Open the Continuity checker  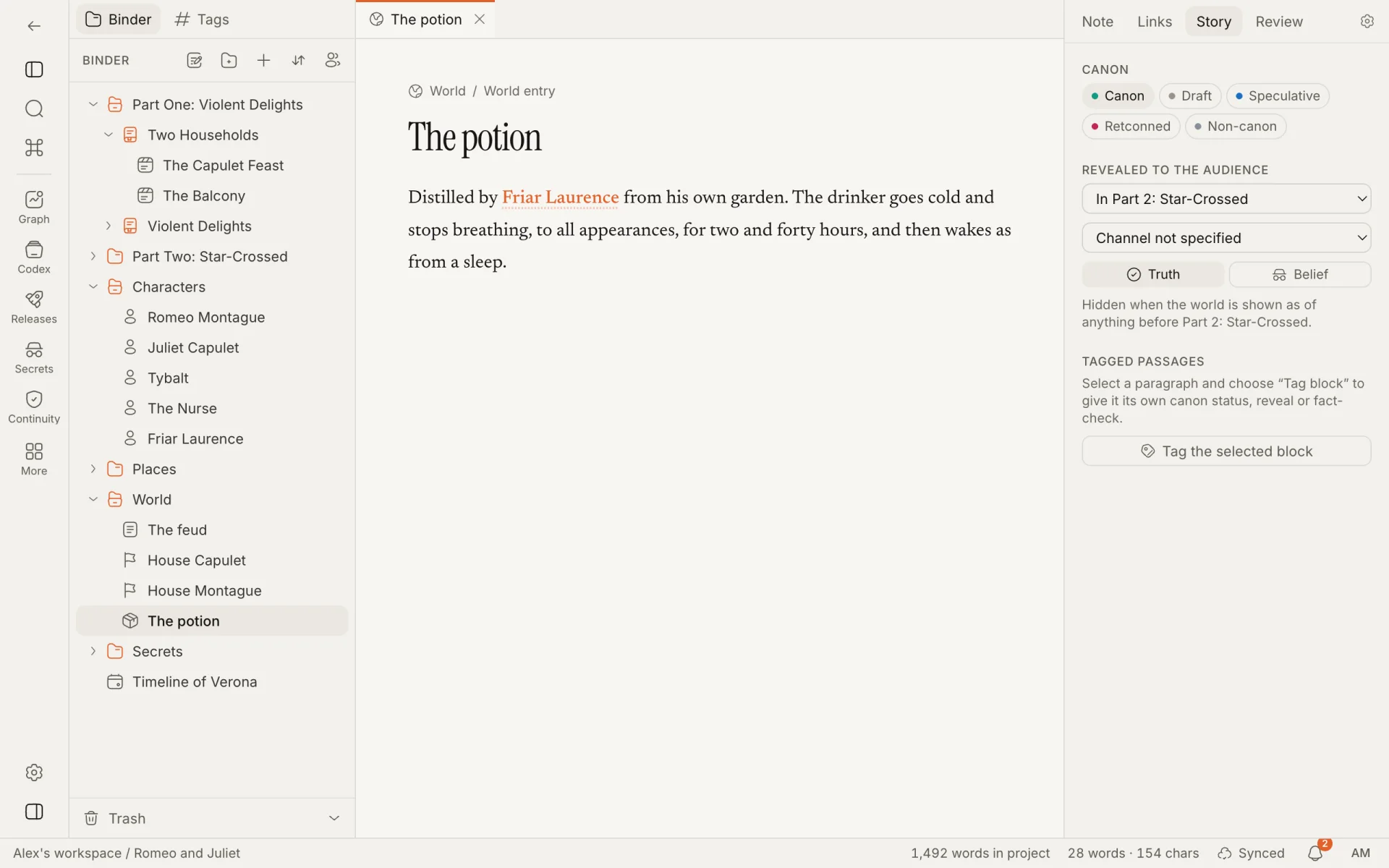coord(34,407)
